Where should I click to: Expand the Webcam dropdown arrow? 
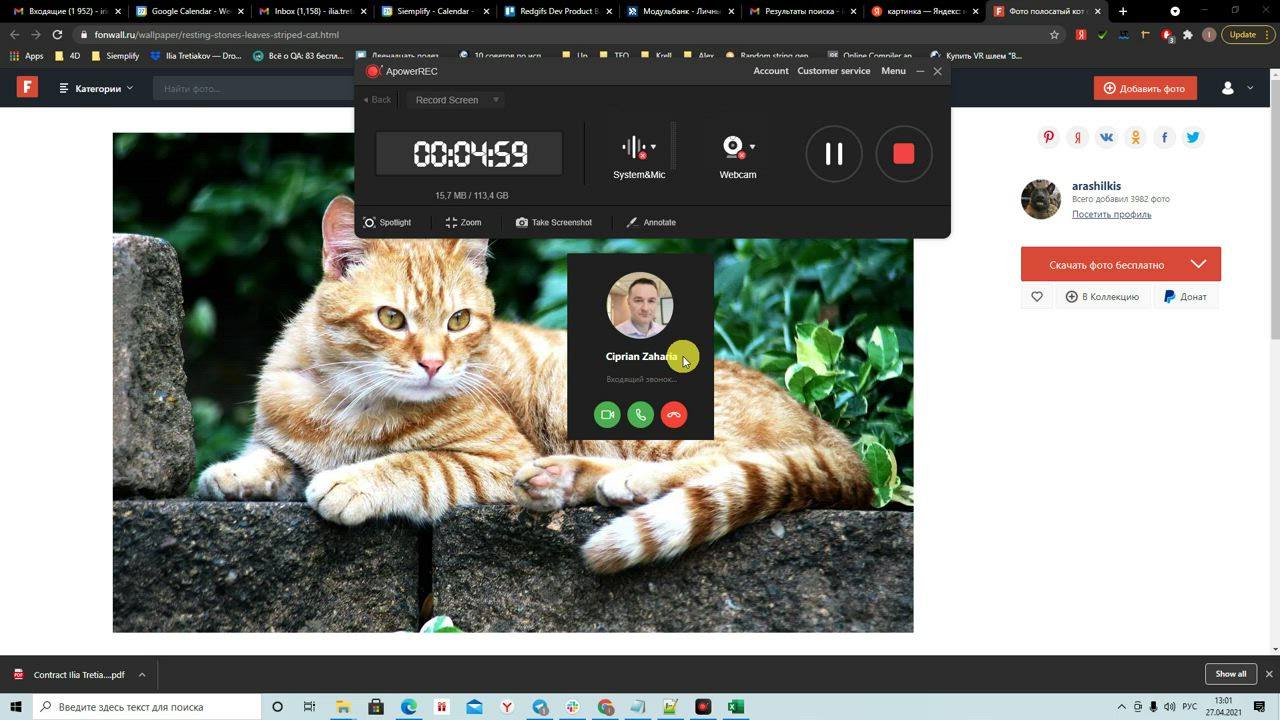(752, 147)
